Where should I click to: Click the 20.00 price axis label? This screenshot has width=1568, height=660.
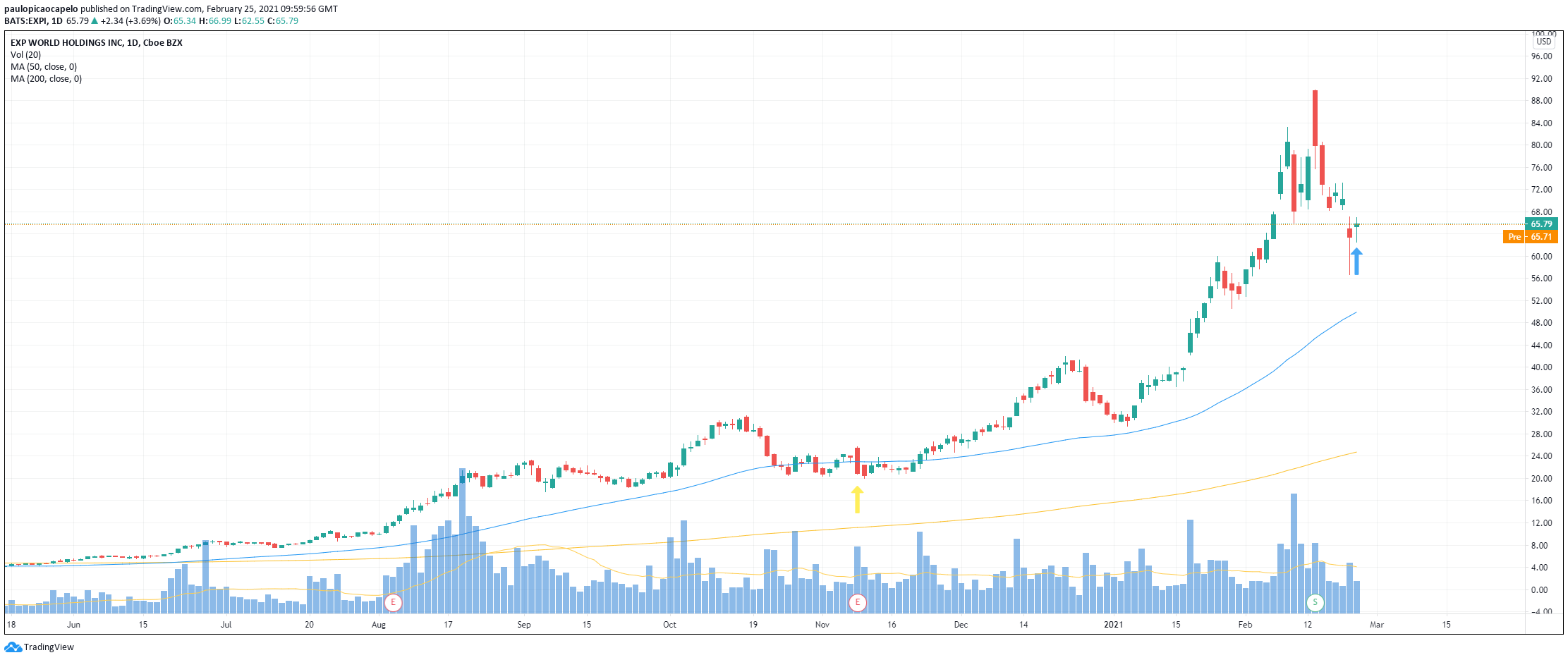[x=1541, y=479]
